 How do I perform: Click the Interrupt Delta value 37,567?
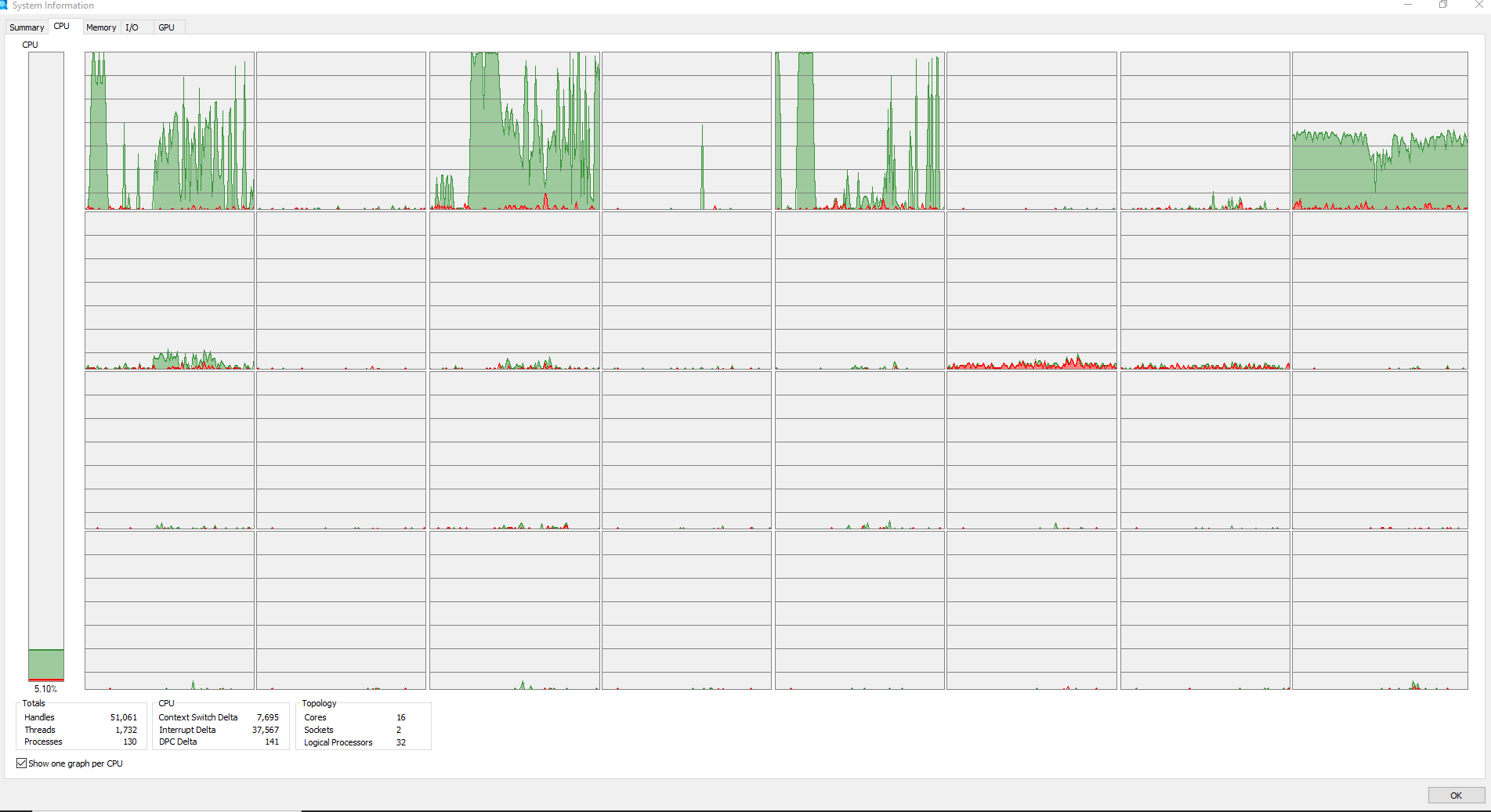pyautogui.click(x=265, y=730)
